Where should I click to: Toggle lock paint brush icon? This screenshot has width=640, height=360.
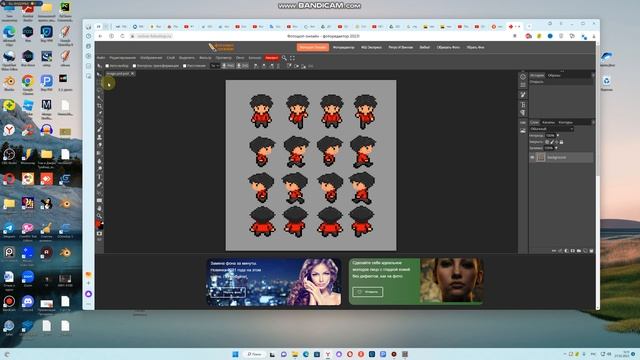point(552,142)
